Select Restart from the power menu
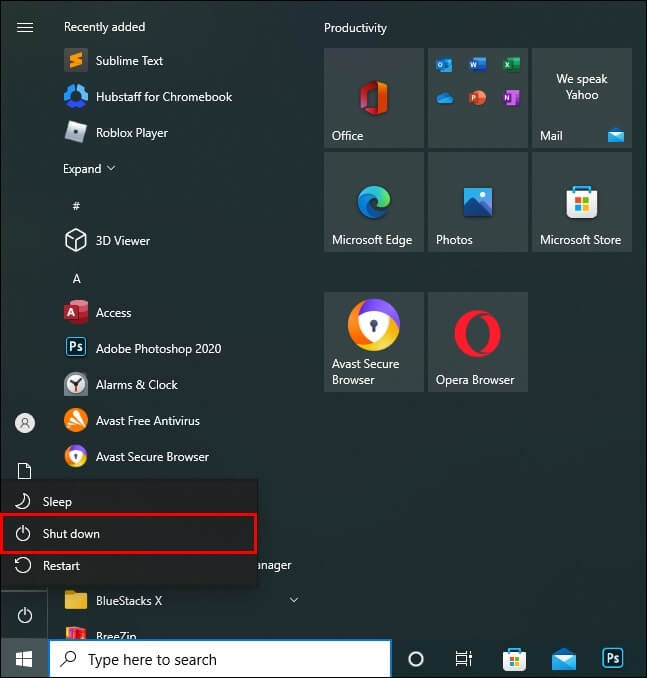The image size is (647, 678). coord(61,566)
